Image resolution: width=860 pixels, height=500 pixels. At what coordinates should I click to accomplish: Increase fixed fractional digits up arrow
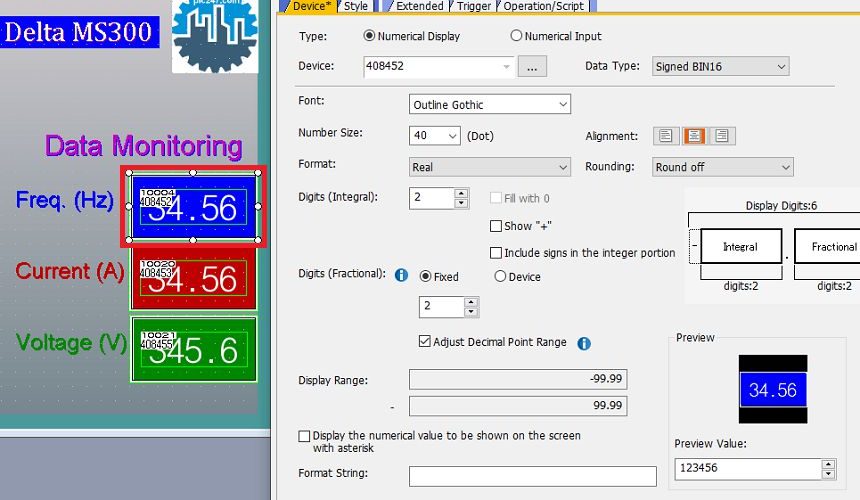pyautogui.click(x=471, y=302)
